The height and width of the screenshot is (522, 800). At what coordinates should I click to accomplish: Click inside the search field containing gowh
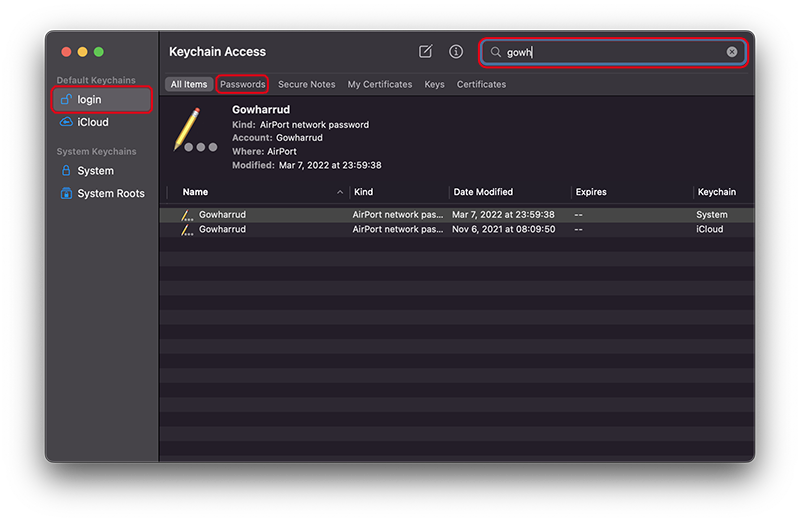613,52
